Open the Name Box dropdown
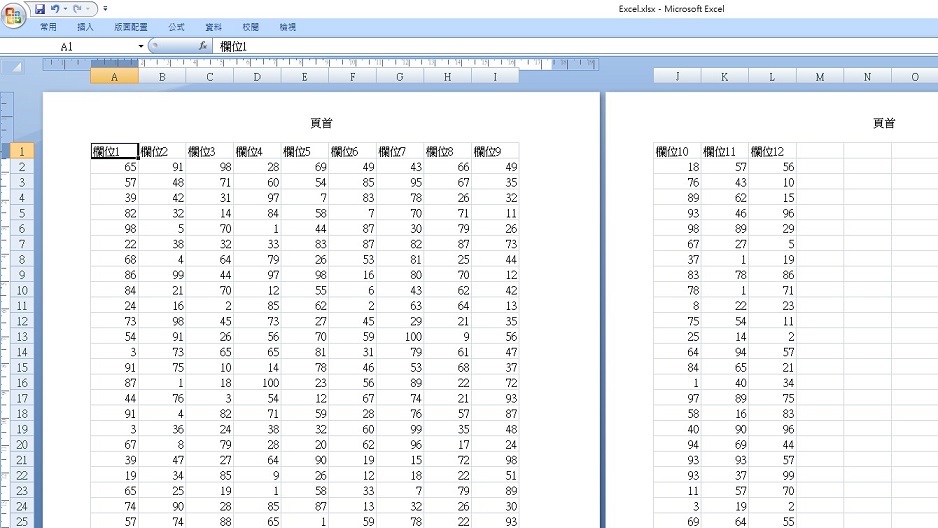Image resolution: width=938 pixels, height=528 pixels. 141,46
